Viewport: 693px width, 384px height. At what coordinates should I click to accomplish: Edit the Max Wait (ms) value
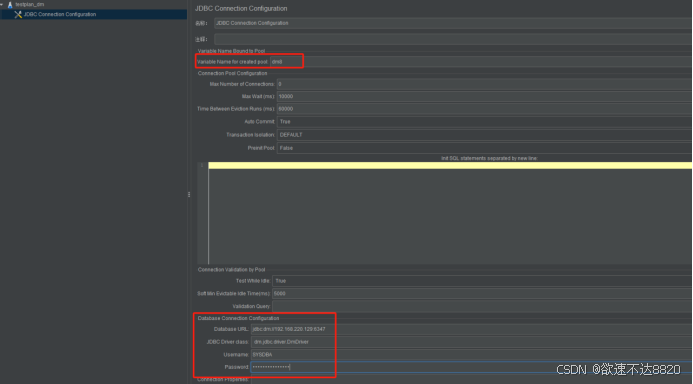485,96
